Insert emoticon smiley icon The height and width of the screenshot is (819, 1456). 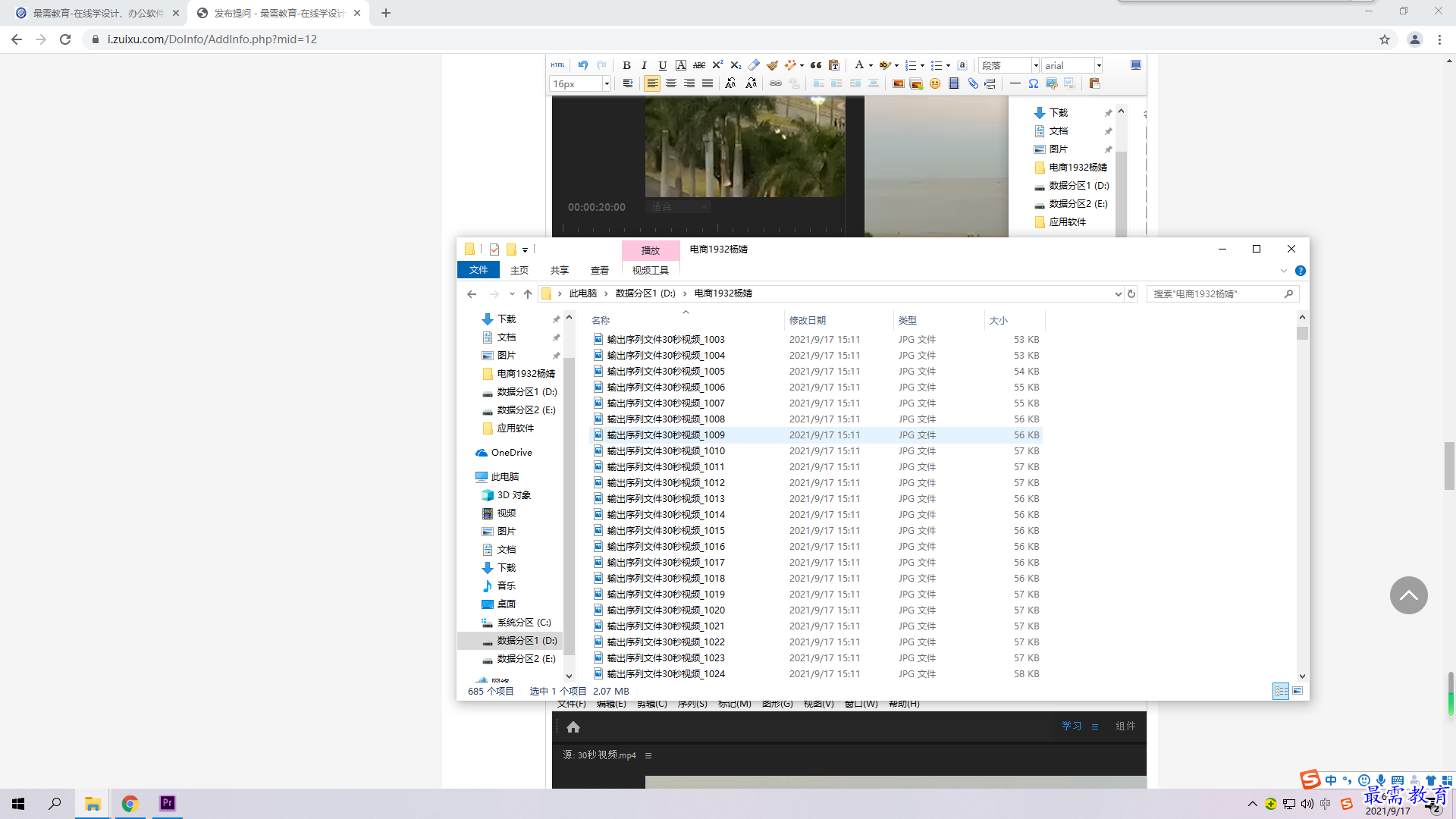(935, 83)
